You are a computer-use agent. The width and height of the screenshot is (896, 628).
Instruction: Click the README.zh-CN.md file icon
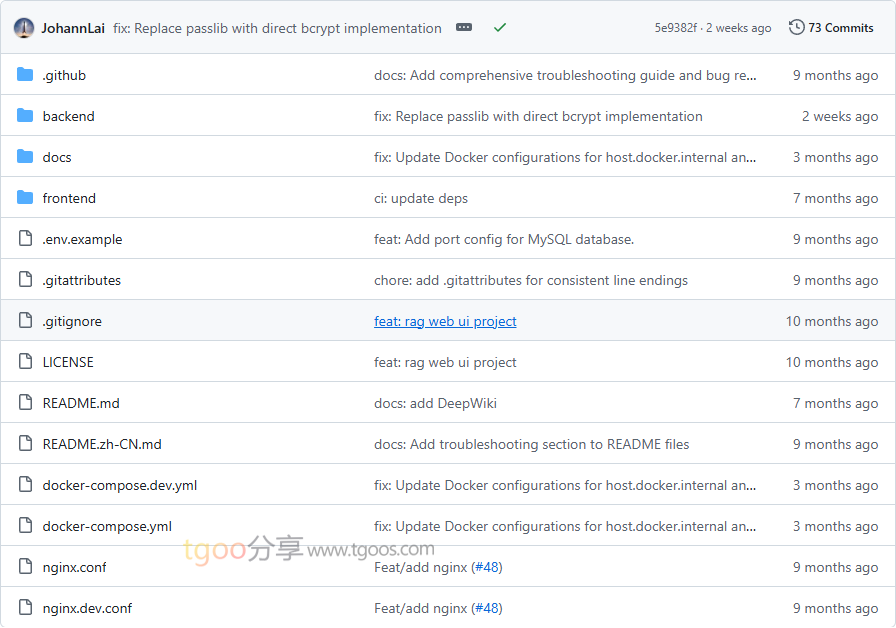click(25, 444)
